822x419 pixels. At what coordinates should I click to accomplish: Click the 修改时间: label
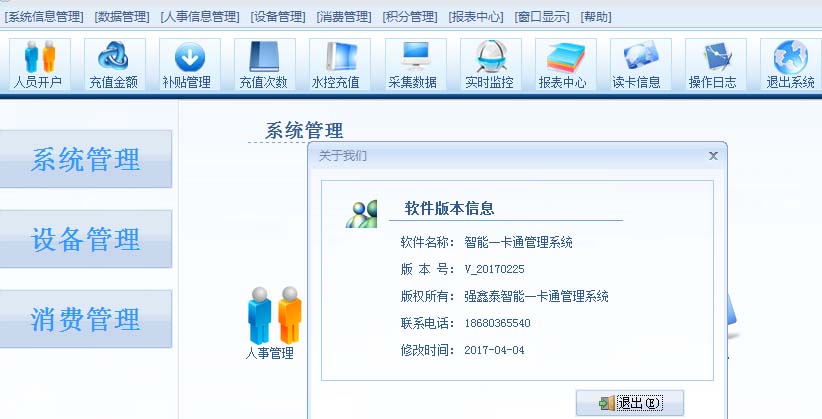(x=427, y=350)
